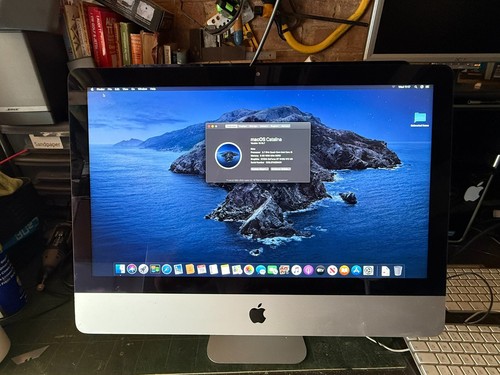Switch to Storage tab in About This Mac

(x=253, y=126)
